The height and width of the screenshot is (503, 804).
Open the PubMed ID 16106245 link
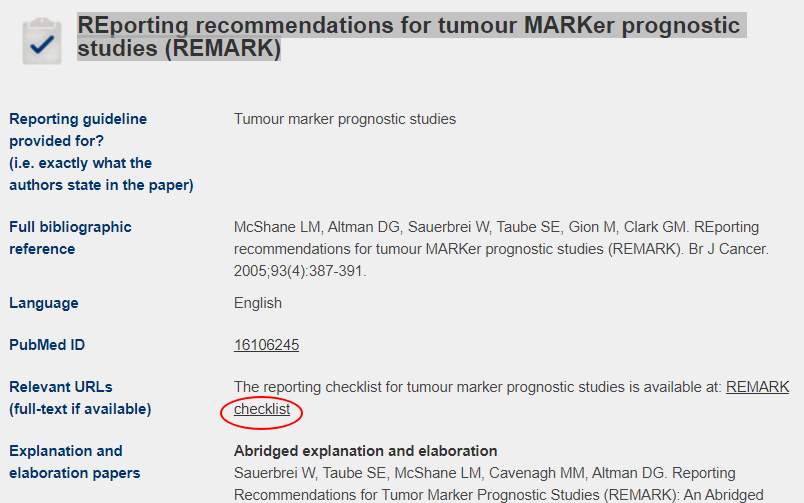click(266, 345)
